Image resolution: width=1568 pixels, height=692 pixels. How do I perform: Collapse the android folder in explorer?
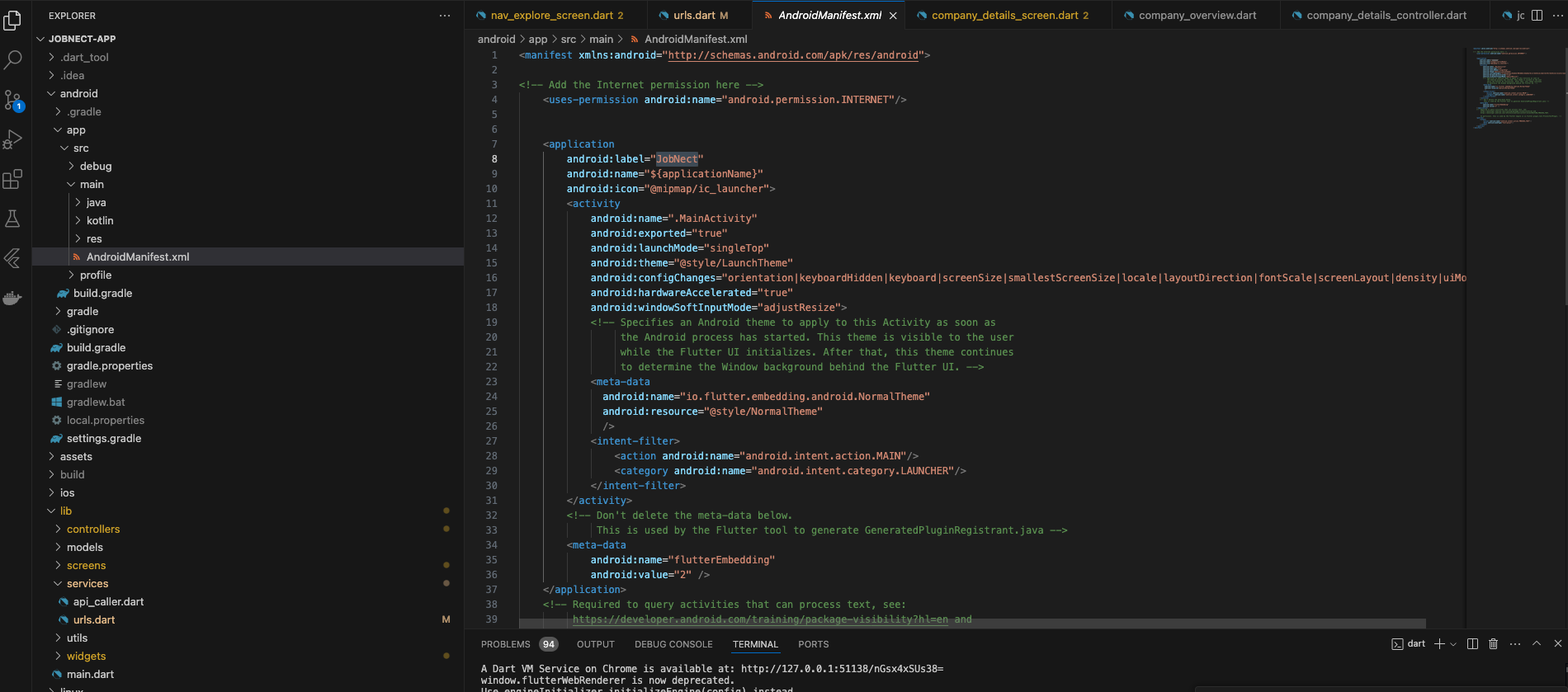click(78, 93)
